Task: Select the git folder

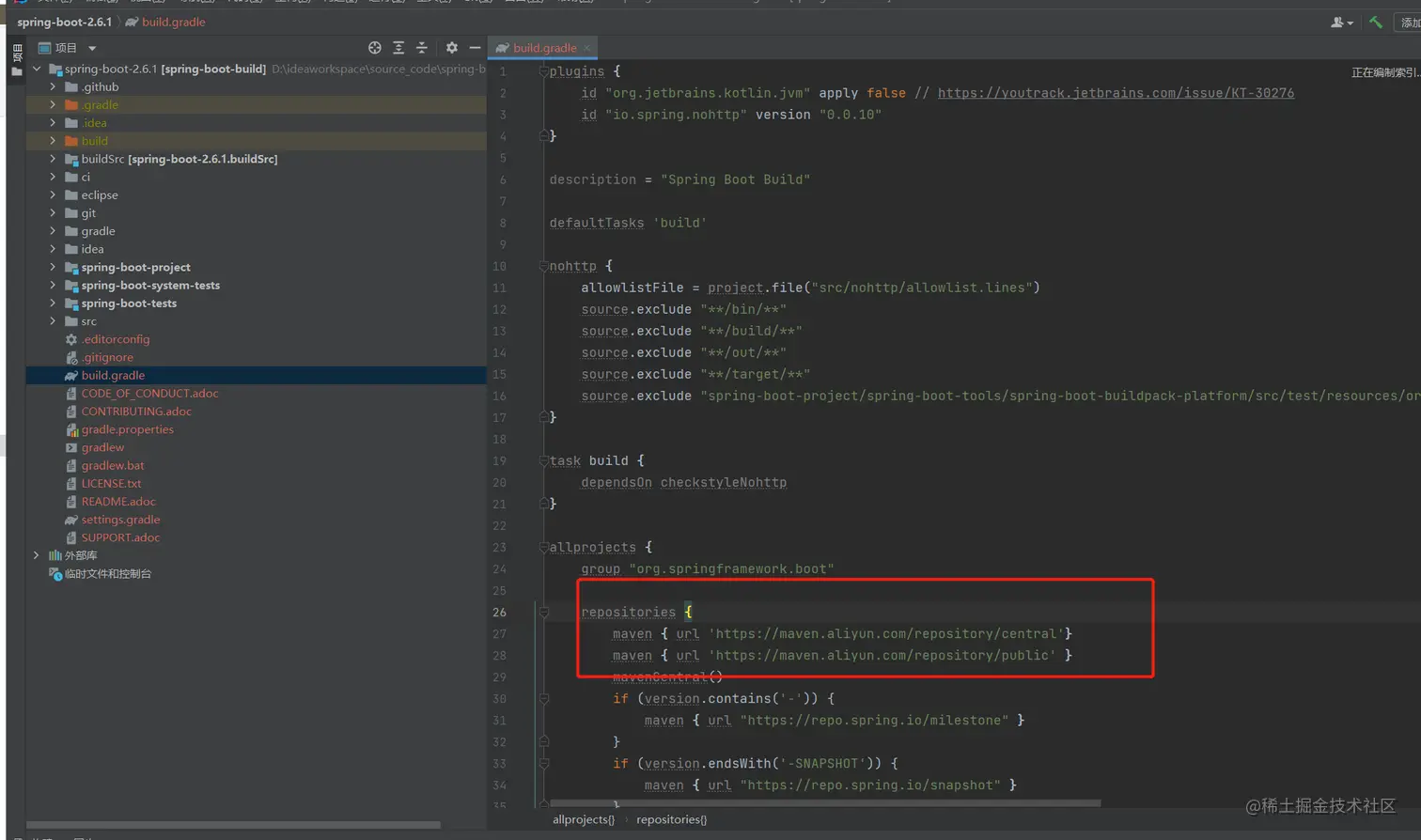Action: point(88,213)
